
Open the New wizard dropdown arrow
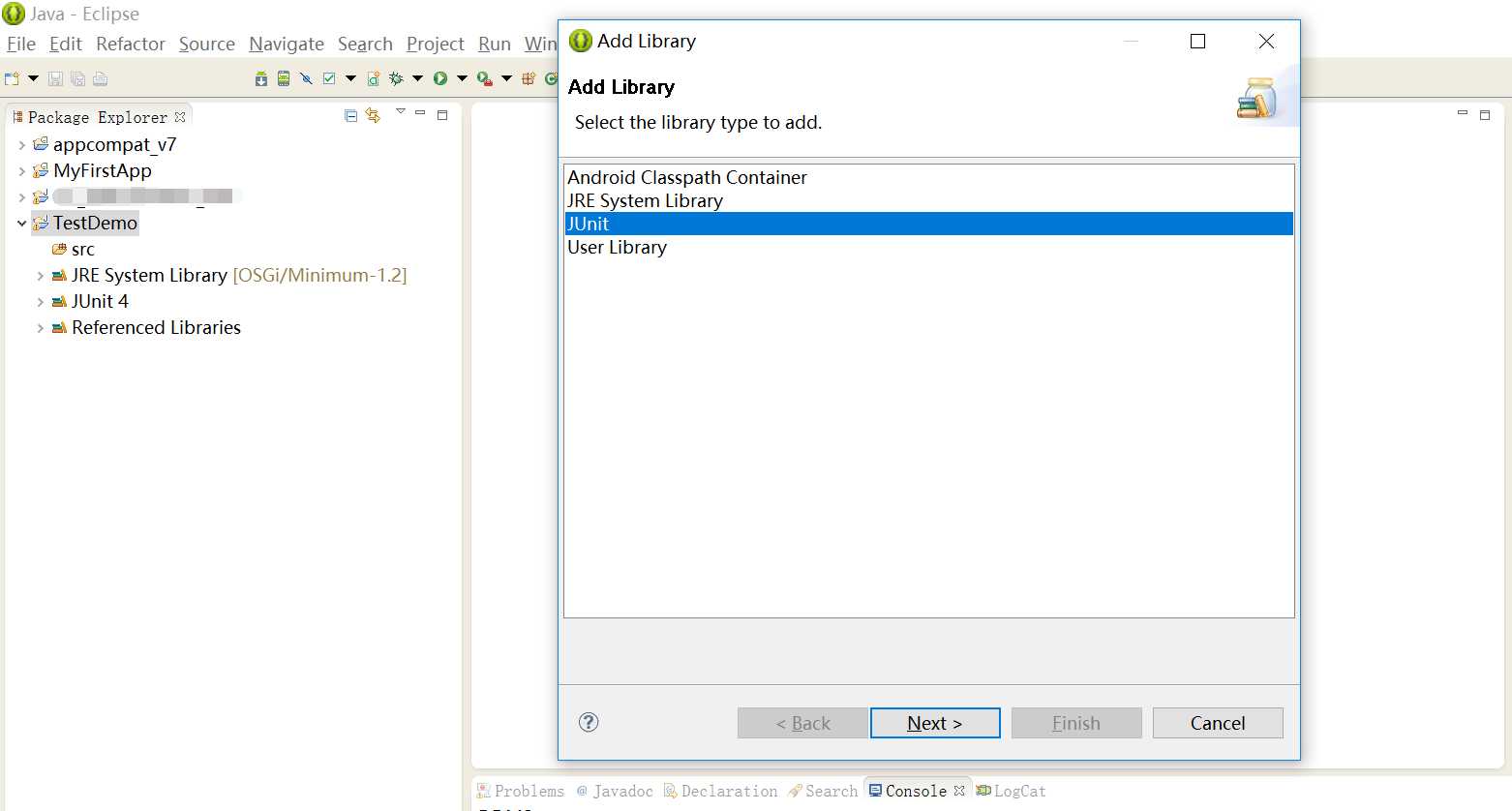click(x=33, y=78)
